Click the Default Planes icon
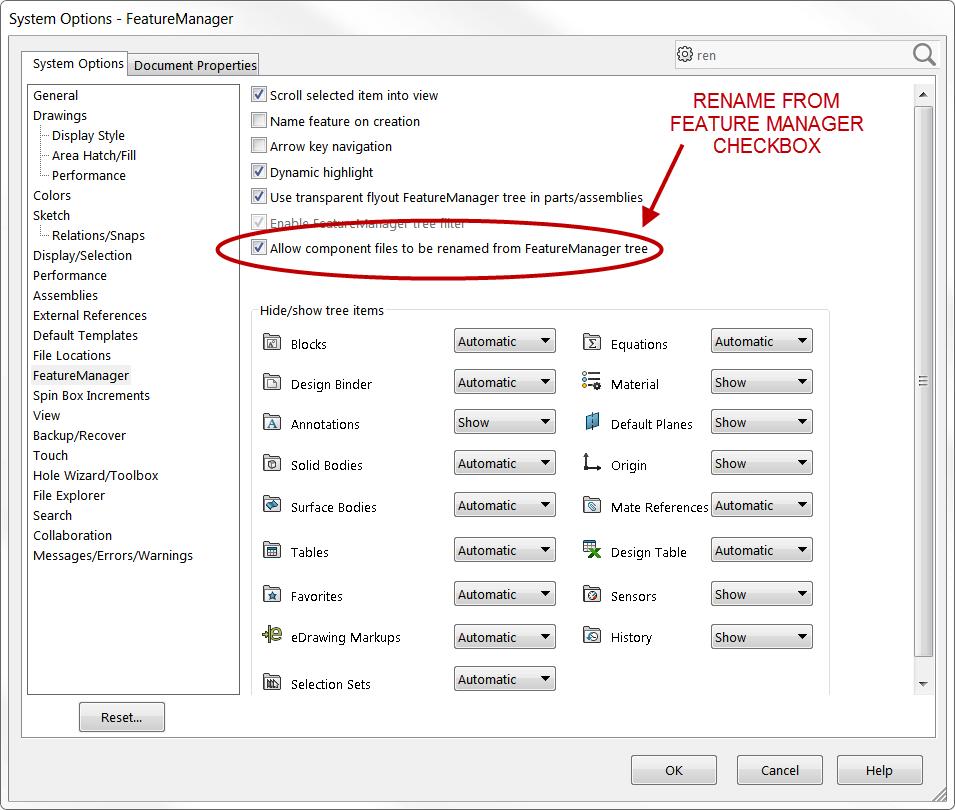The height and width of the screenshot is (810, 955). (x=592, y=422)
